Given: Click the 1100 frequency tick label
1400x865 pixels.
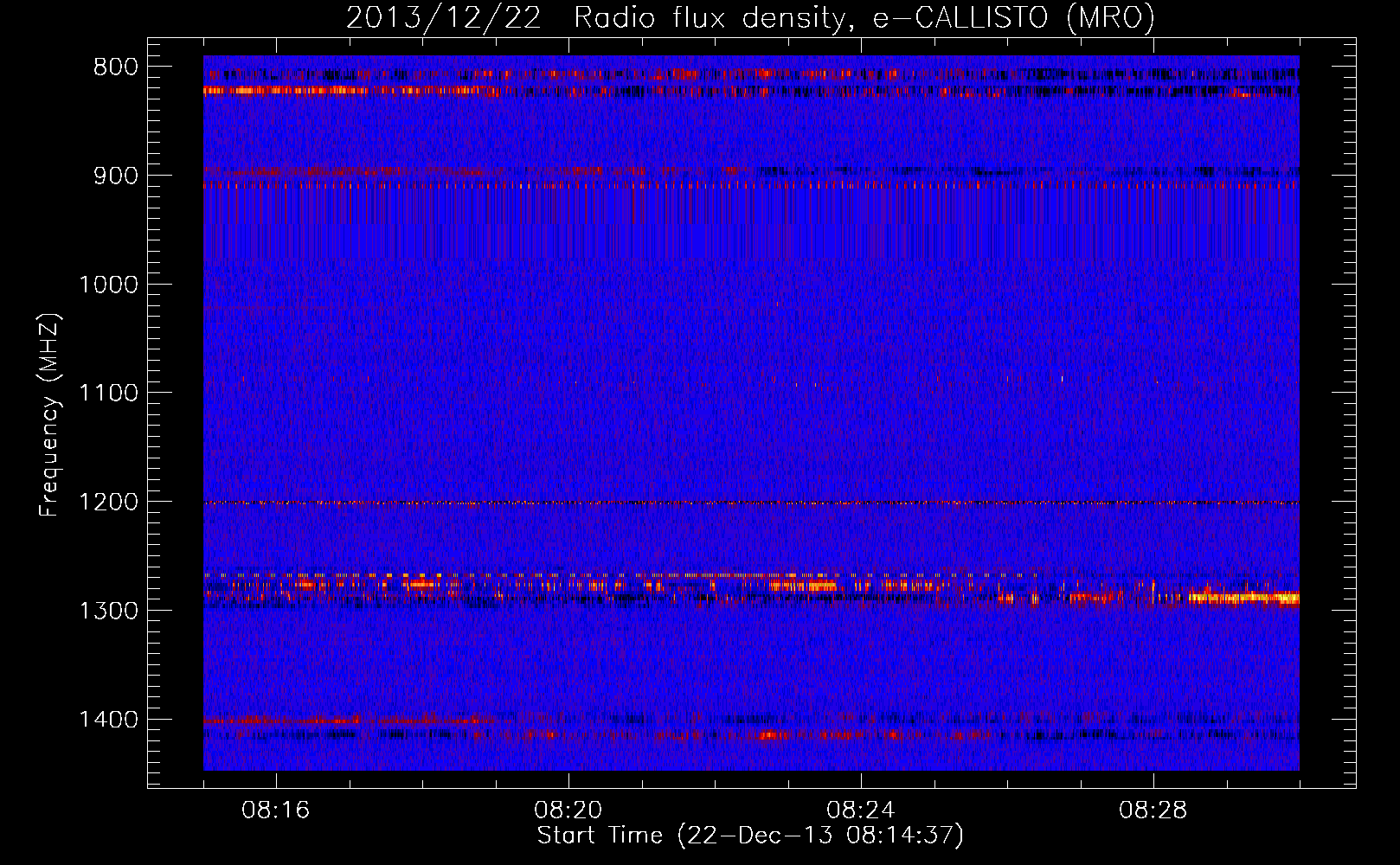Looking at the screenshot, I should pos(108,393).
